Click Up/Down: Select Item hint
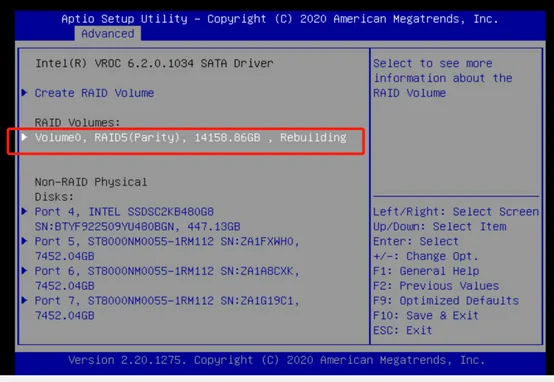Screen dimensions: 554x382 pyautogui.click(x=440, y=227)
